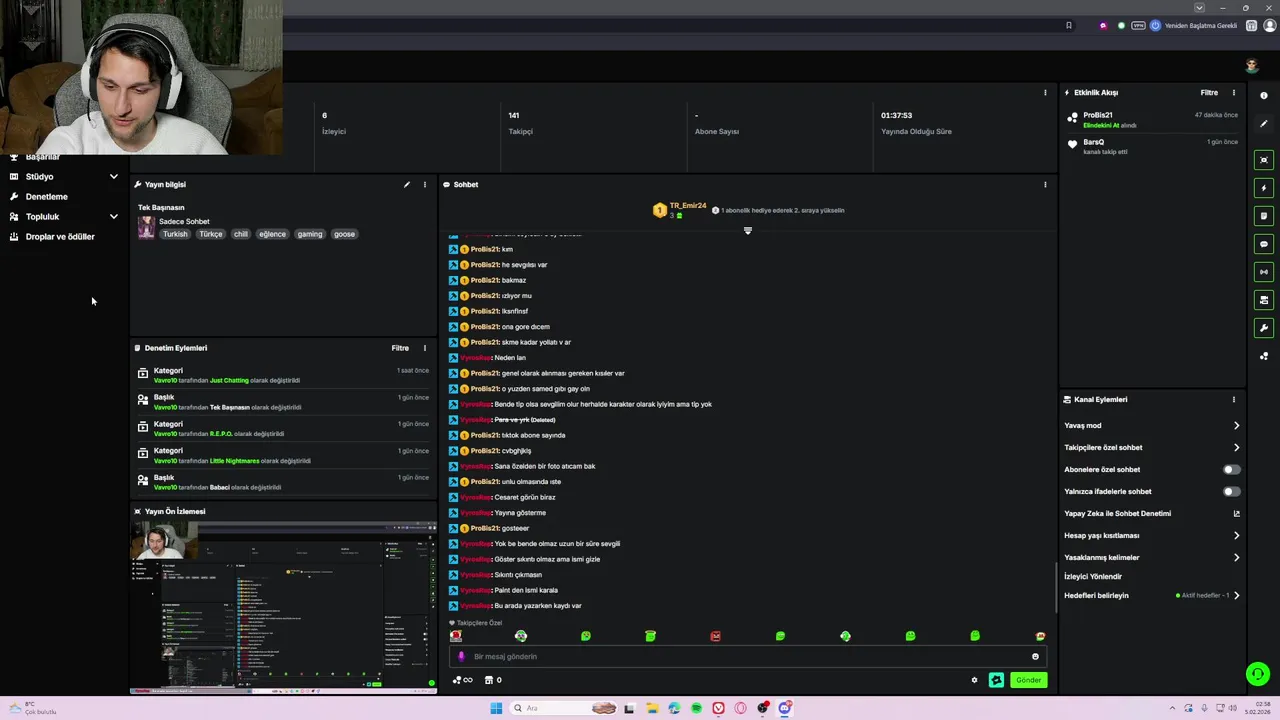
Task: Open the emoji picker in the message box
Action: (x=1035, y=657)
